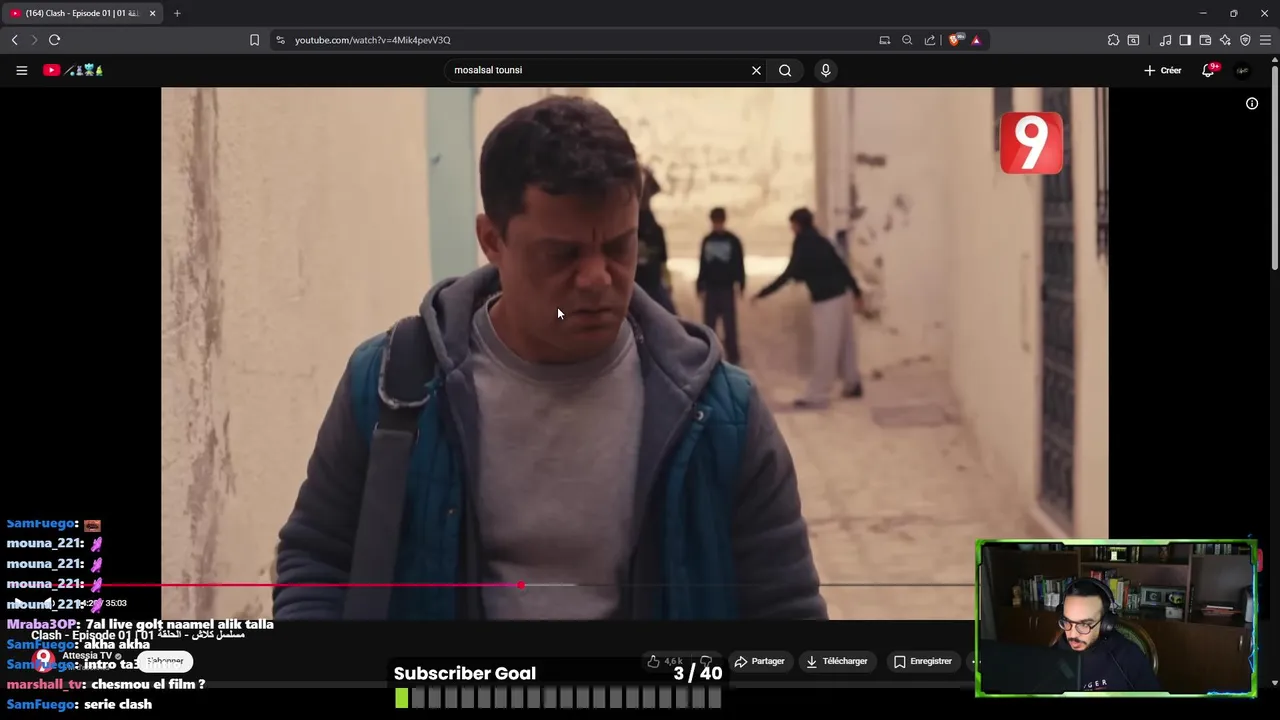Screen dimensions: 1280x720
Task: Click the channel 9 watermark logo
Action: coord(1031,143)
